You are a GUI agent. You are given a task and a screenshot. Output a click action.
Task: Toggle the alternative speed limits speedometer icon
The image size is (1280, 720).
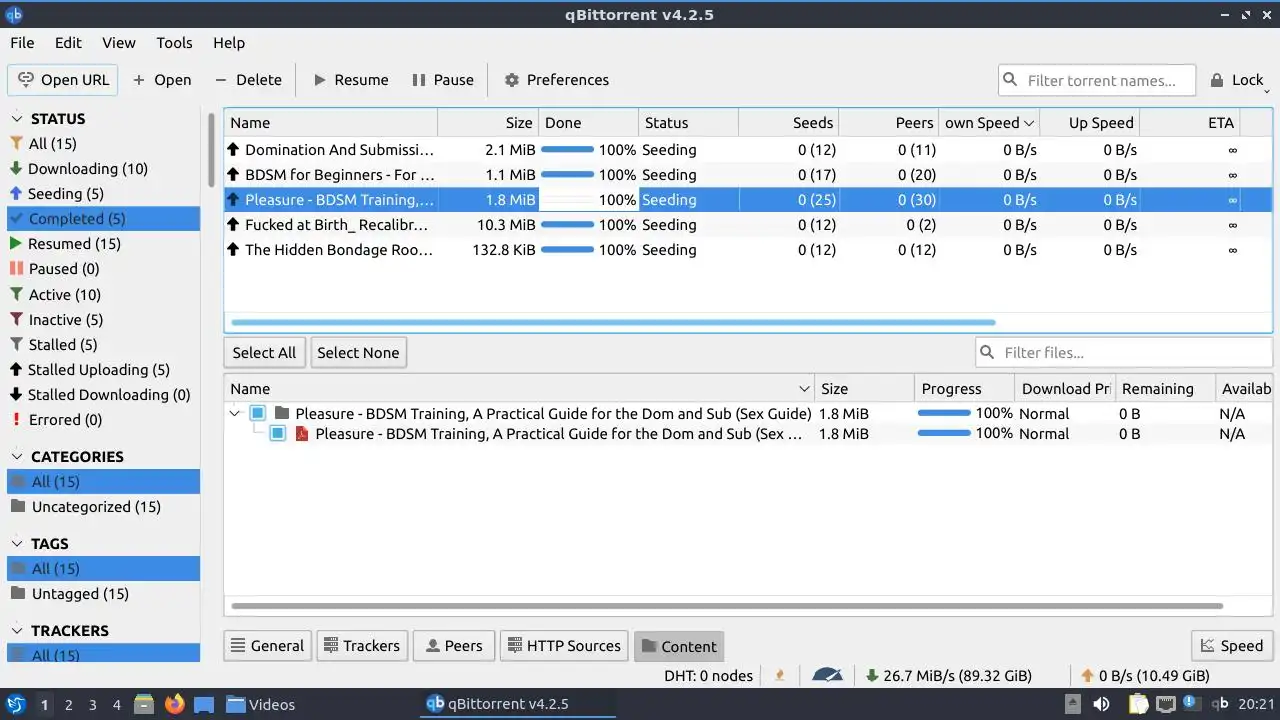point(827,676)
